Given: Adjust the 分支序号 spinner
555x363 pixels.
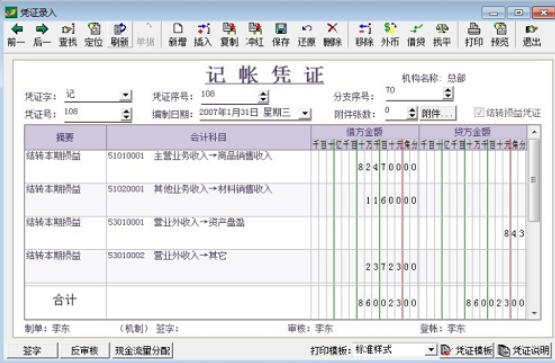Looking at the screenshot, I should point(448,93).
